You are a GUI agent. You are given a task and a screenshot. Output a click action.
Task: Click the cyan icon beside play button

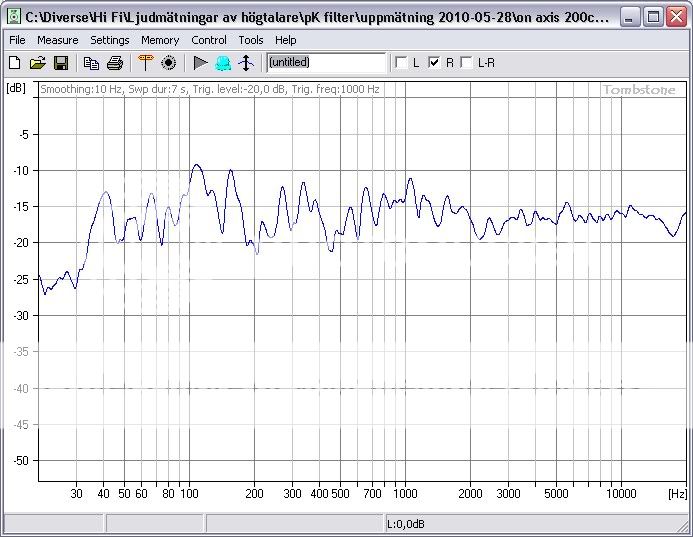point(223,63)
